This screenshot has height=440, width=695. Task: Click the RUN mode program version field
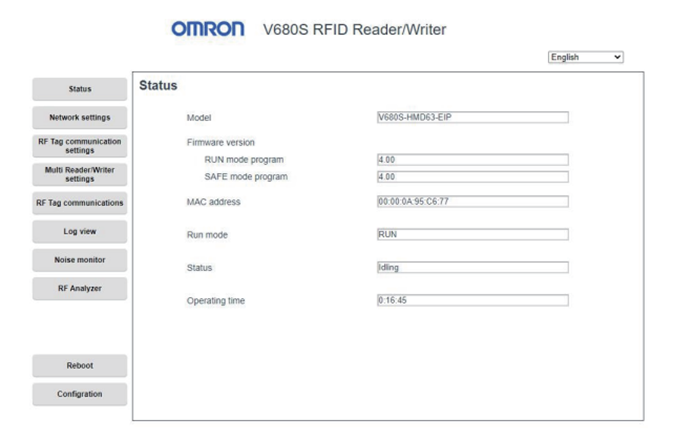472,160
